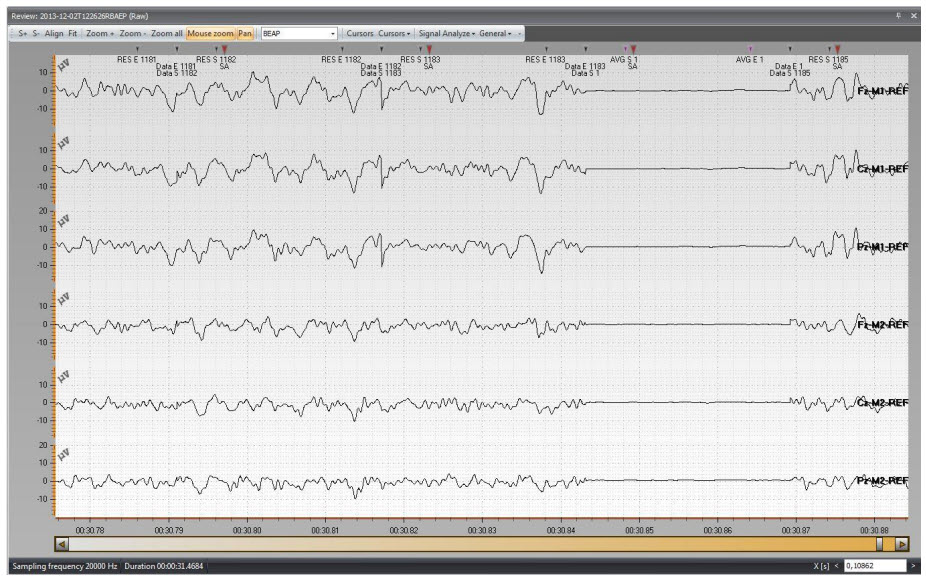Click the 00:30.78 time axis label

[90, 530]
